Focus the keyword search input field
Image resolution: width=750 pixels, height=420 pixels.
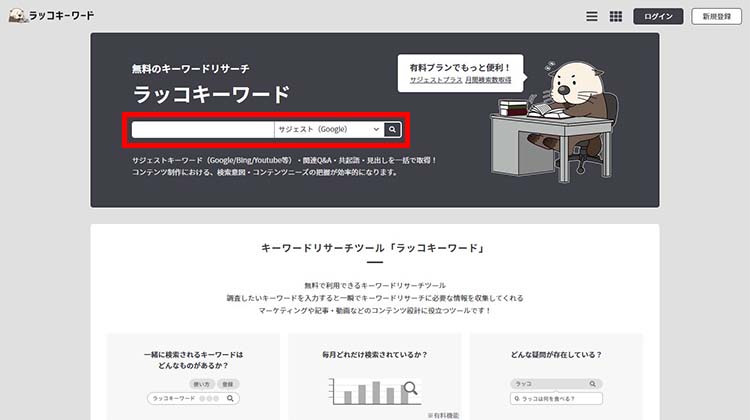(203, 130)
